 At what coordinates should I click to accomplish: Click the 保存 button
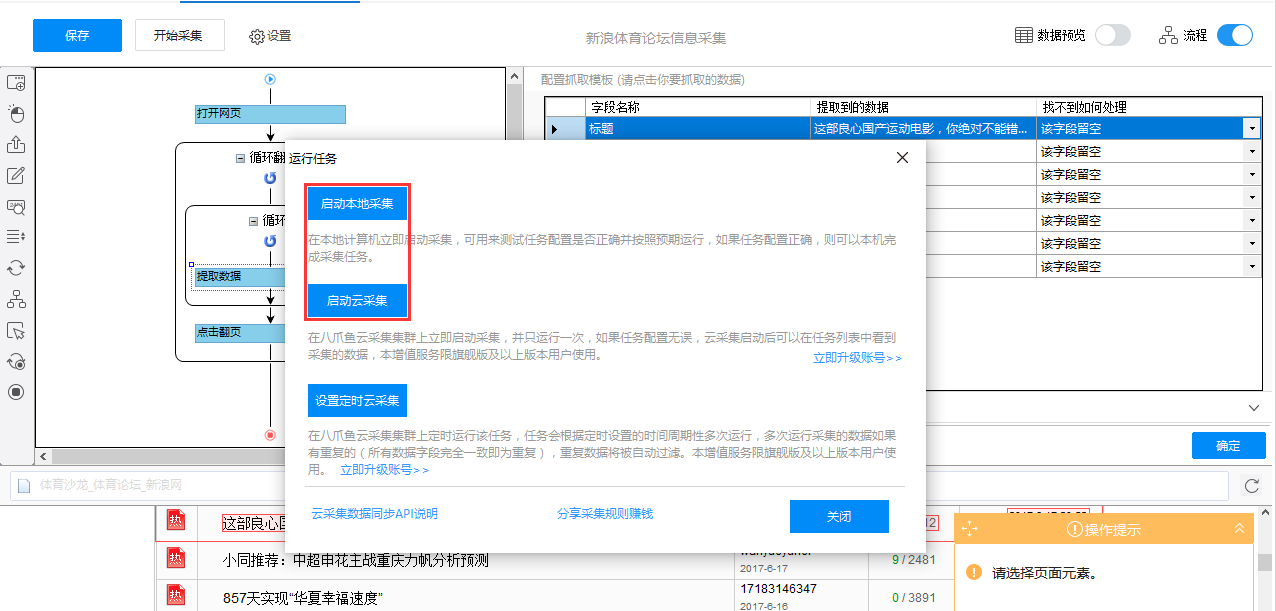tap(77, 35)
